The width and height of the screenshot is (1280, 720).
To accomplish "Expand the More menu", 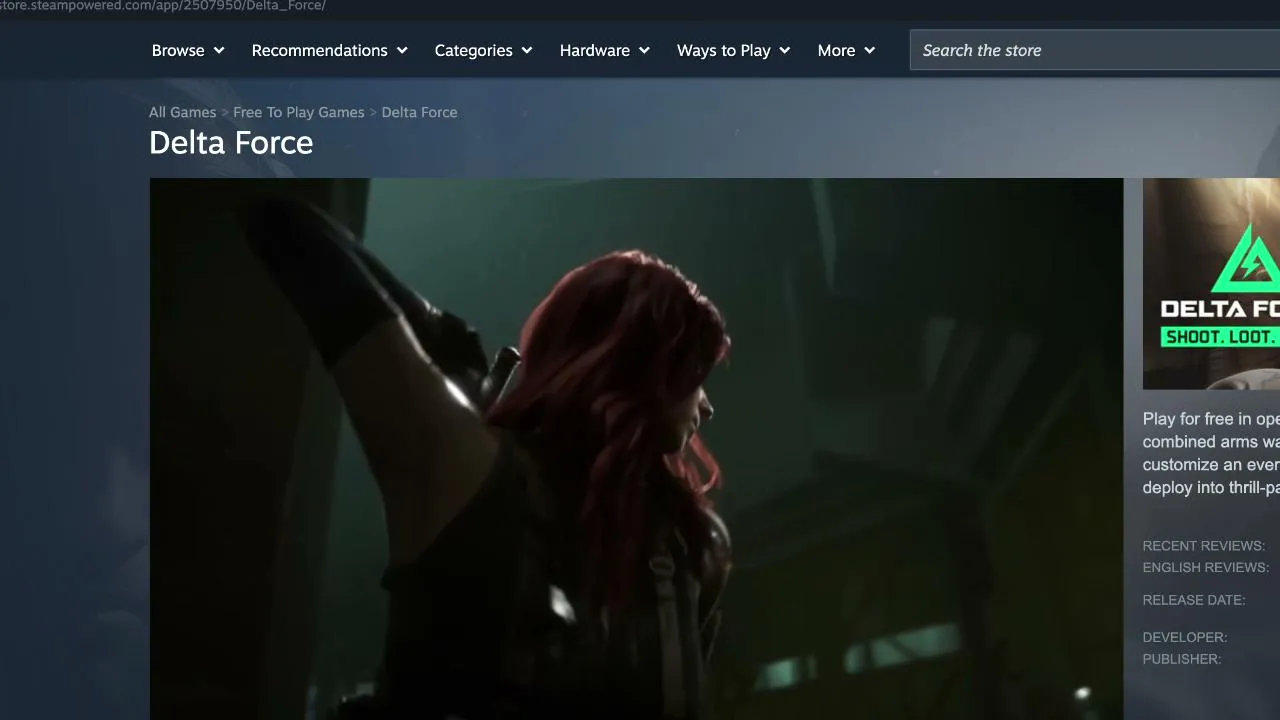I will 846,50.
